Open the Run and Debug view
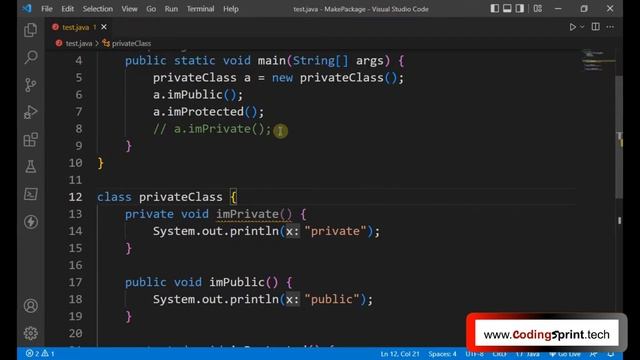640x360 pixels. pyautogui.click(x=31, y=112)
